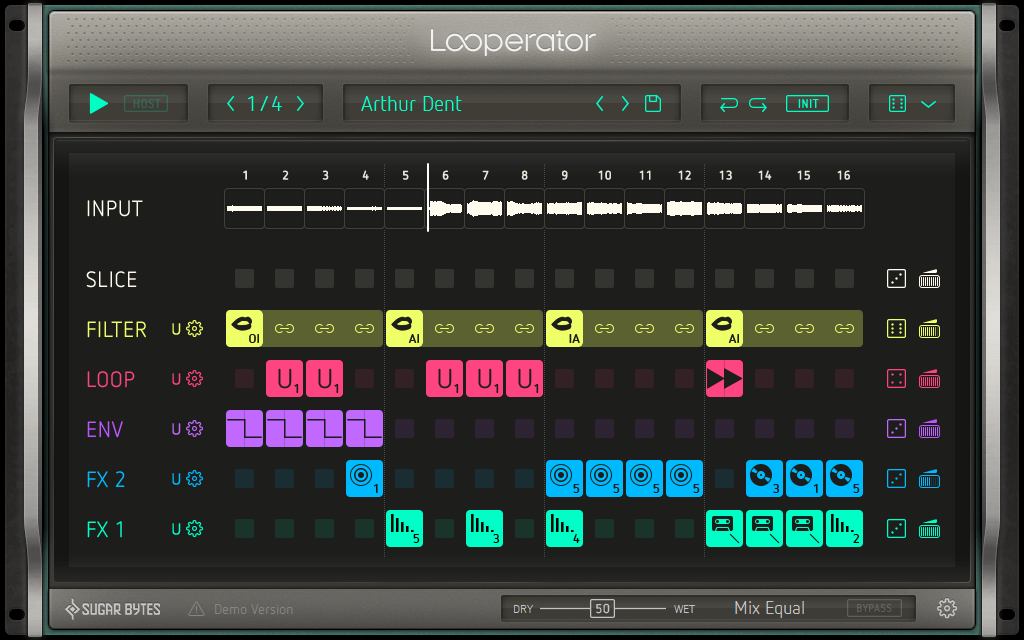The height and width of the screenshot is (640, 1024).
Task: Expand the randomize options chevron
Action: pos(929,104)
